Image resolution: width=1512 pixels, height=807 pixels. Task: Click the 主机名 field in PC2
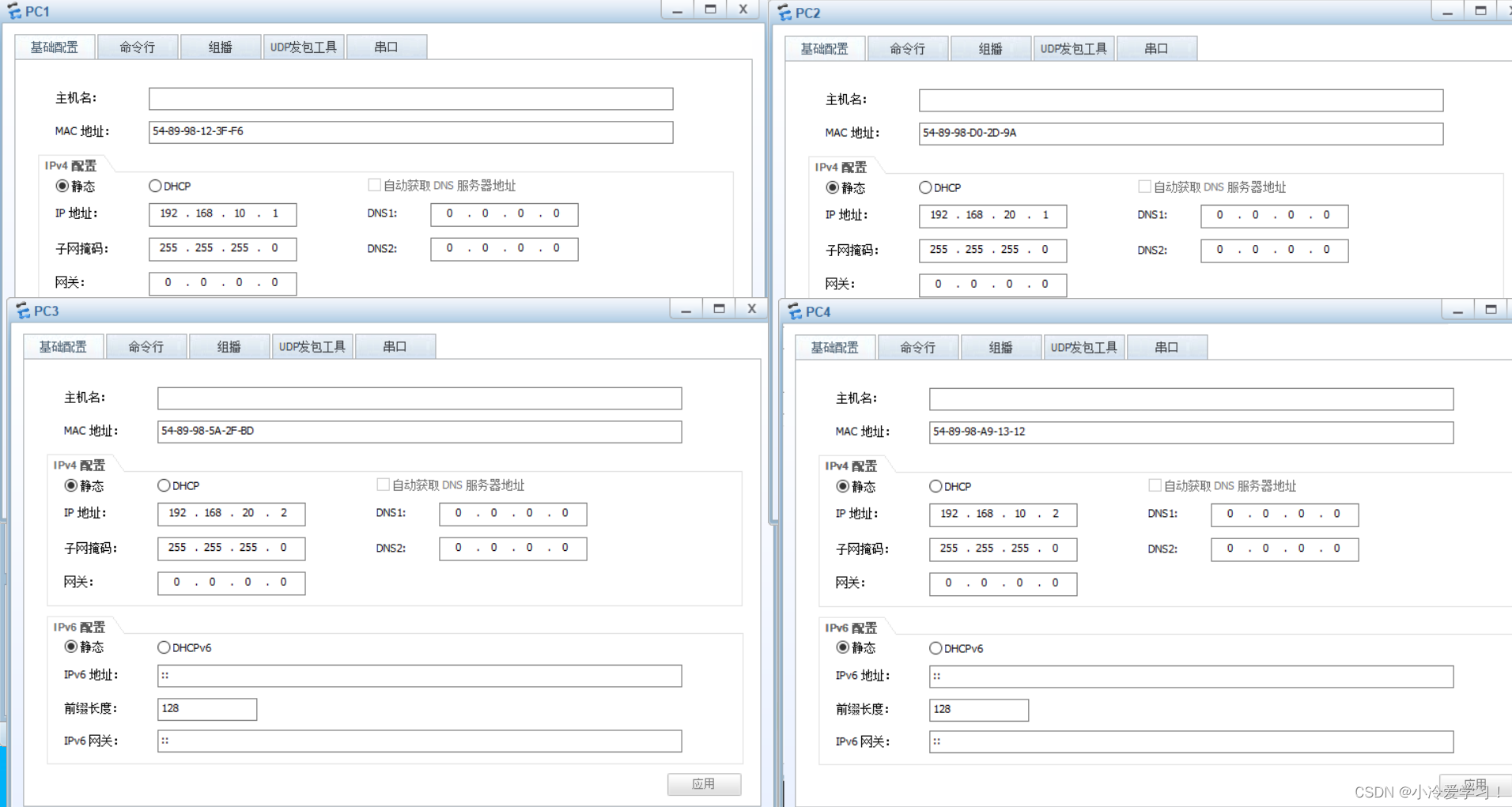coord(1181,100)
